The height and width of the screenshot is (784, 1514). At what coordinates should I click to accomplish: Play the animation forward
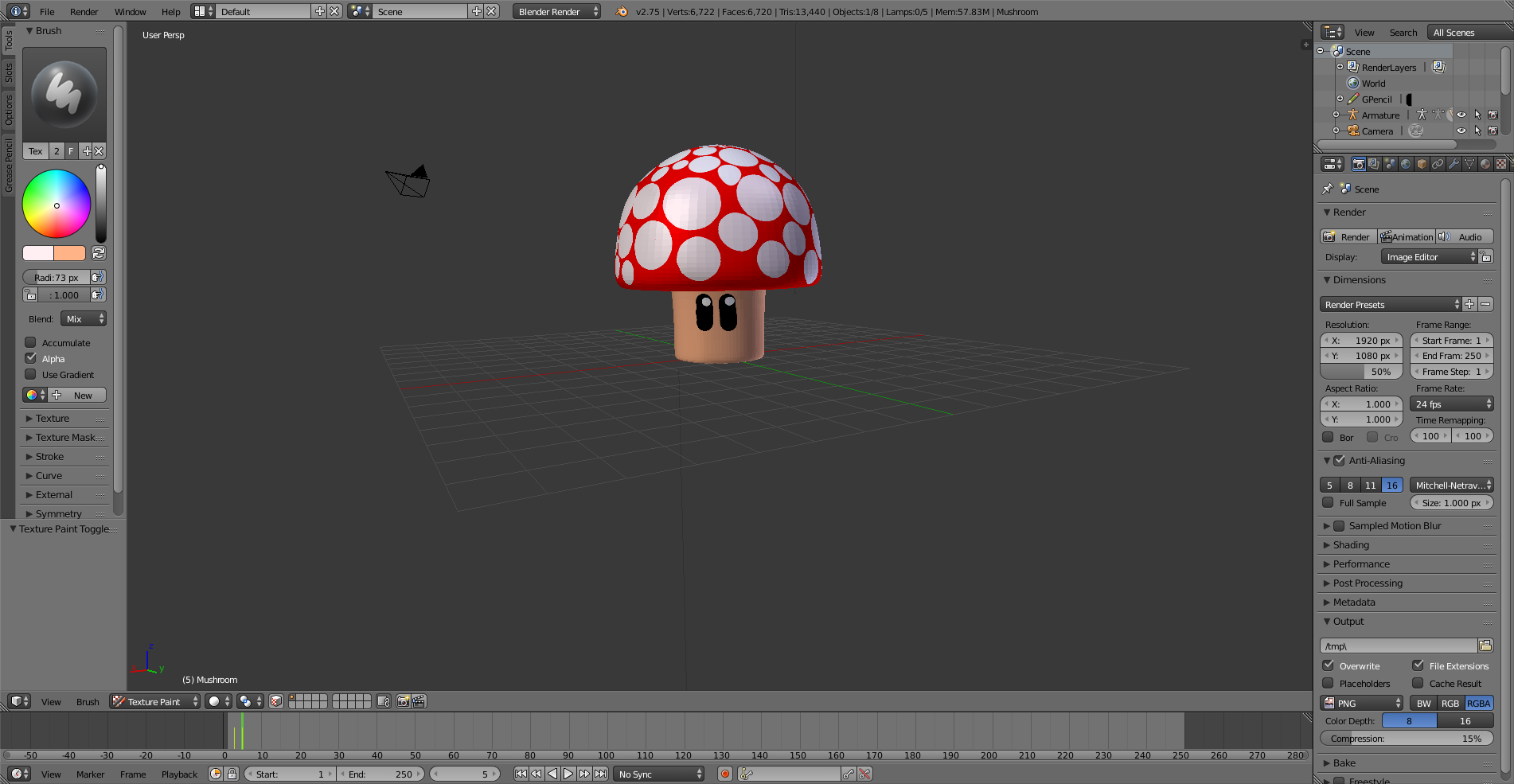pyautogui.click(x=568, y=774)
